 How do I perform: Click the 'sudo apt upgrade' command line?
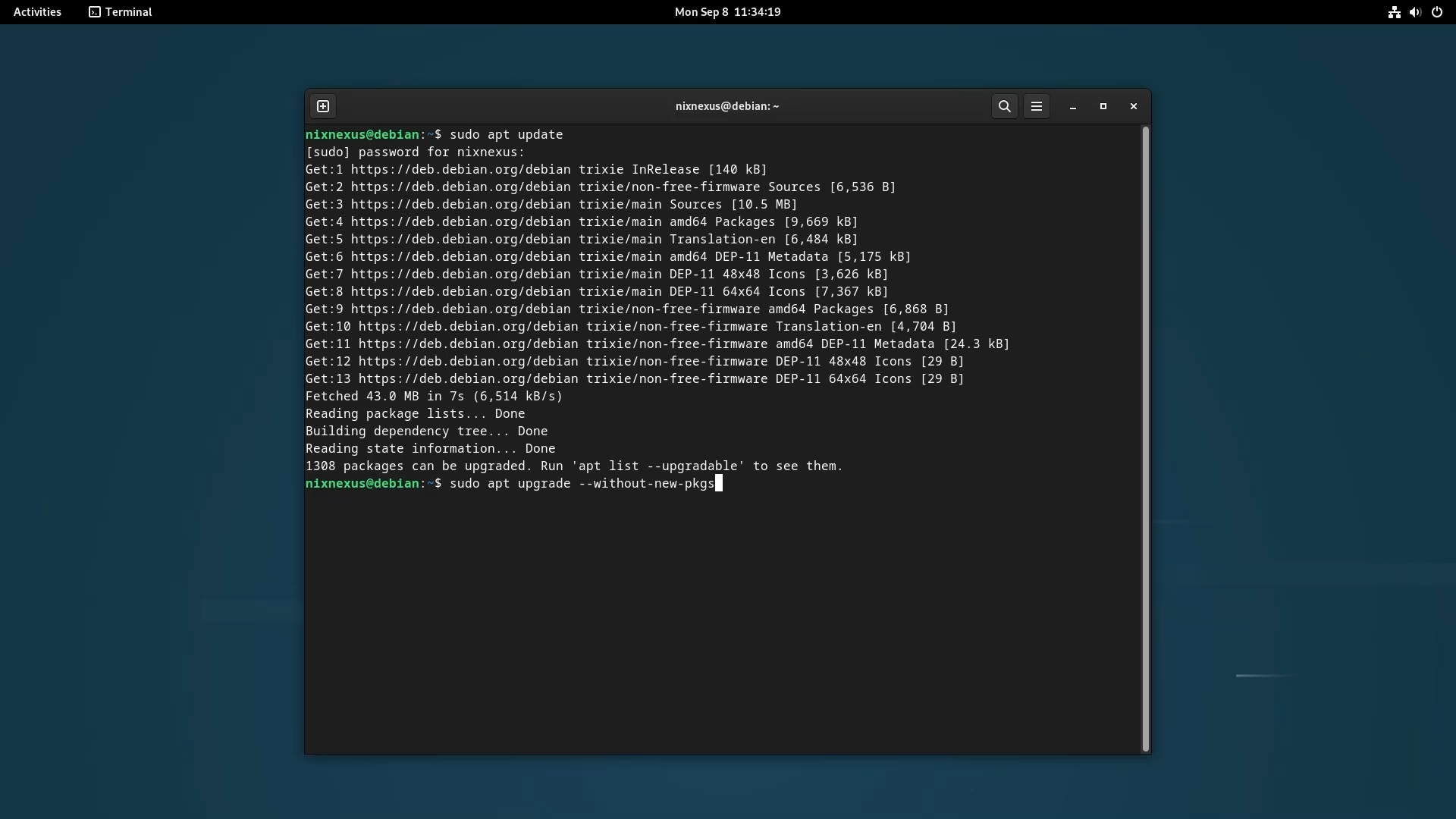tap(582, 484)
